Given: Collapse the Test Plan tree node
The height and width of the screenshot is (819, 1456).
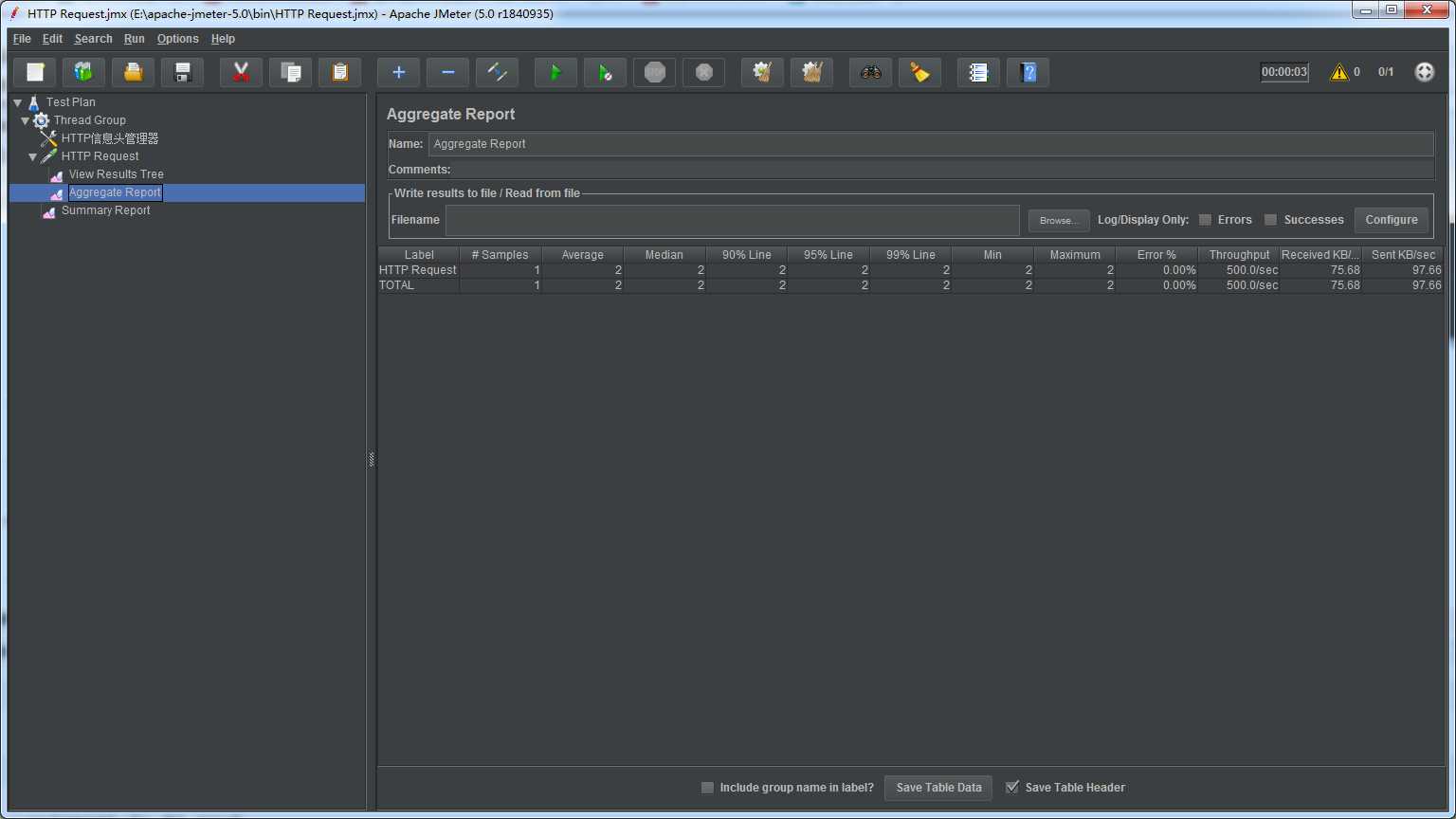Looking at the screenshot, I should coord(18,102).
